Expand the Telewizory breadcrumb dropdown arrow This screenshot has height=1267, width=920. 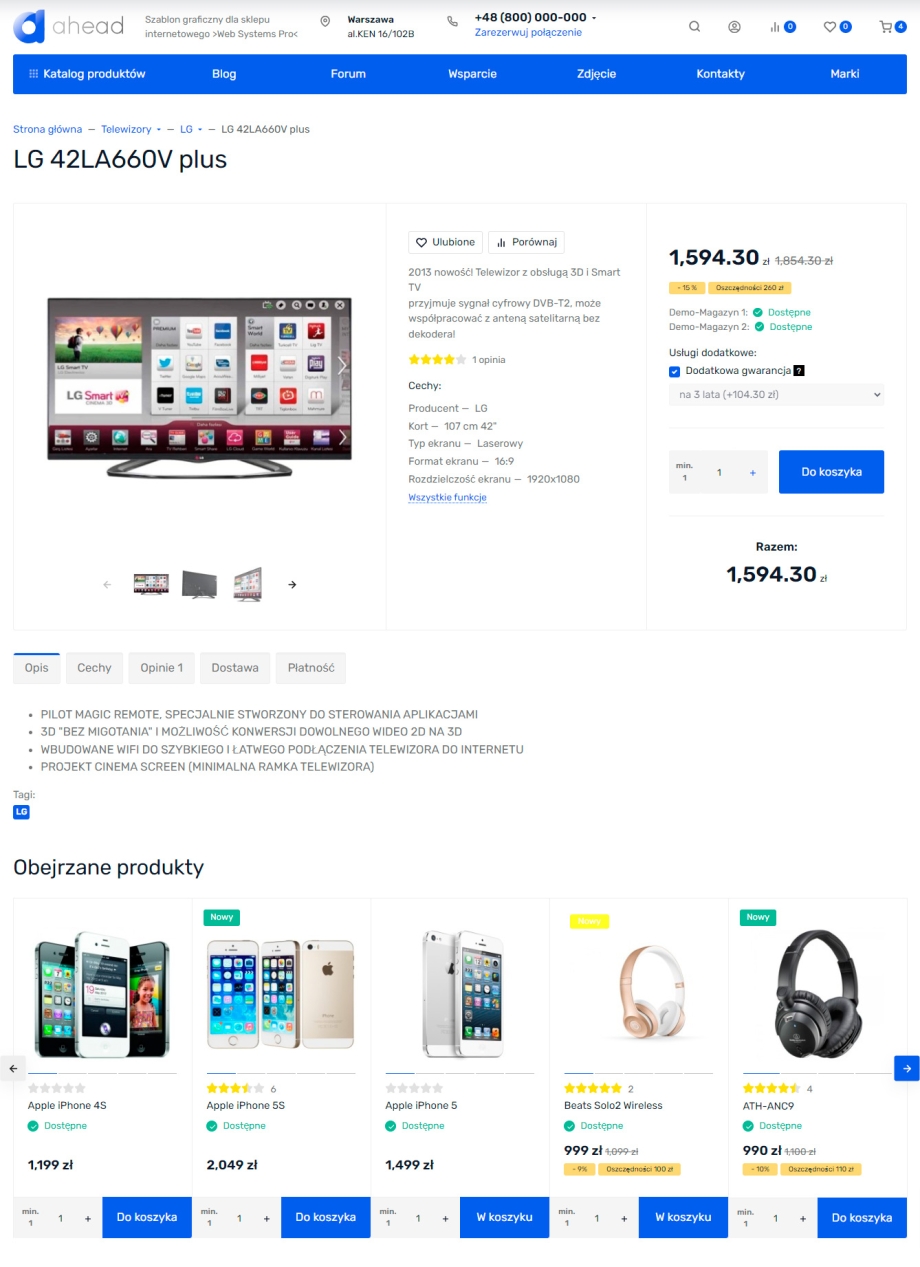[x=158, y=130]
